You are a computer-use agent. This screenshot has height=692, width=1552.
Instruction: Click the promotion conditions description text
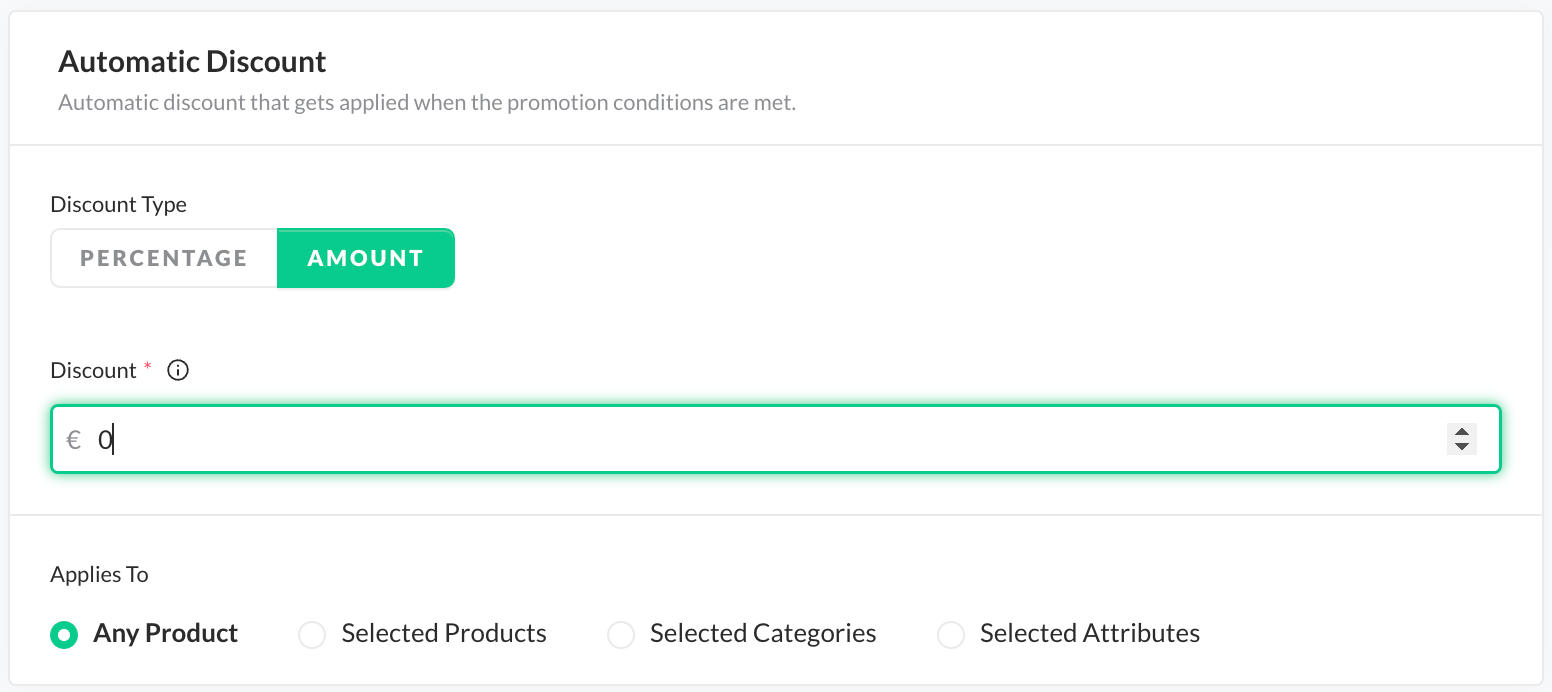coord(427,103)
